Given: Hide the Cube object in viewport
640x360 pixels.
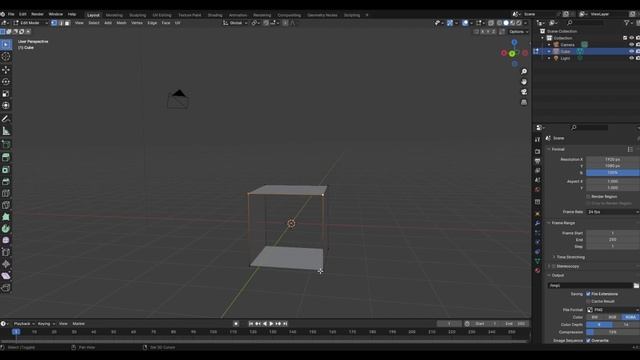Looking at the screenshot, I should click(x=631, y=51).
